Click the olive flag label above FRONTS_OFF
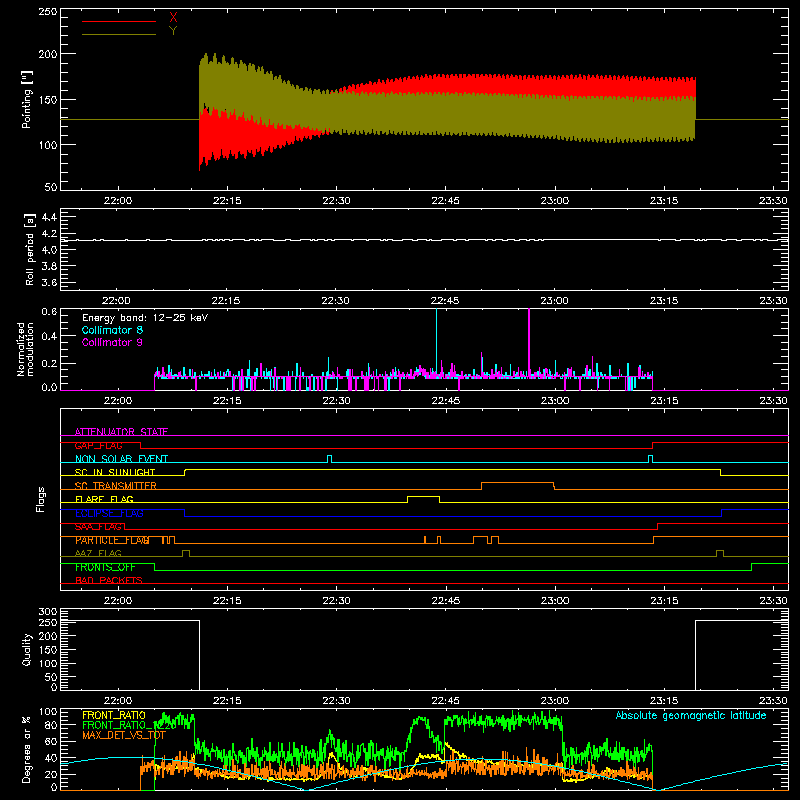Screen dimensions: 800x800 tap(98, 553)
